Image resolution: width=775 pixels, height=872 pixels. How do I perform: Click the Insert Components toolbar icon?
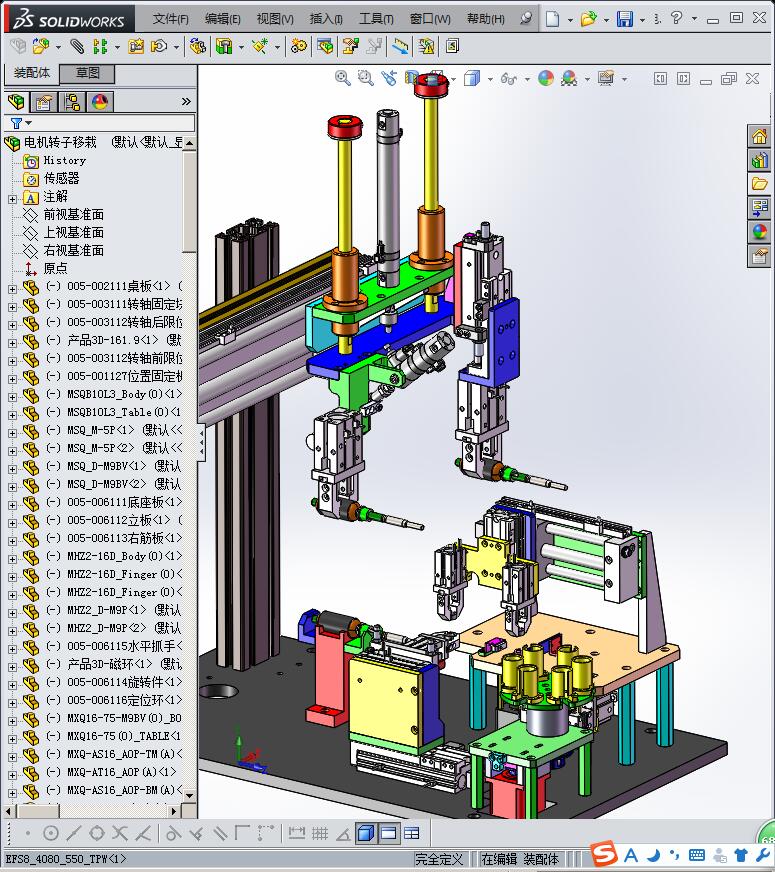pos(41,46)
